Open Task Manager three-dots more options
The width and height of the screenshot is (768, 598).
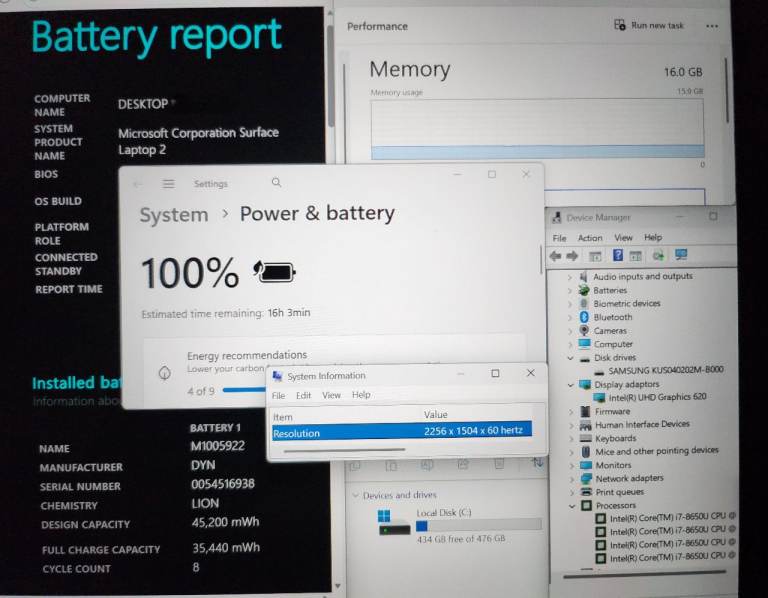[712, 26]
